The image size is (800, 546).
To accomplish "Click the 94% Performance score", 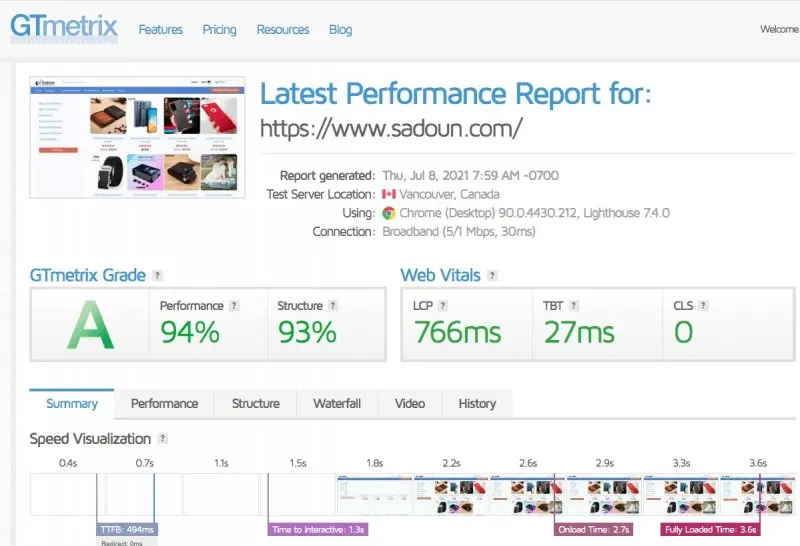I will point(190,332).
